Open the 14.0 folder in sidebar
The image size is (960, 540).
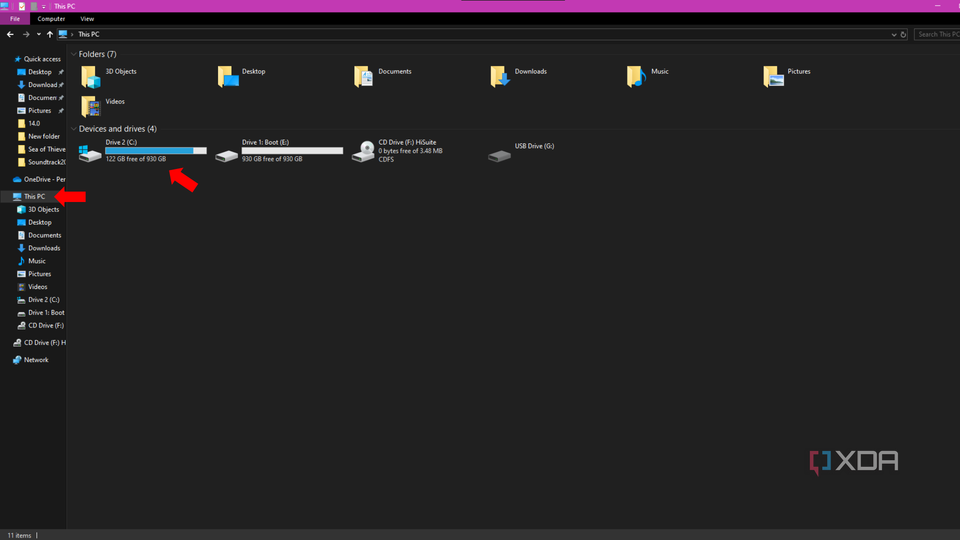[x=34, y=123]
